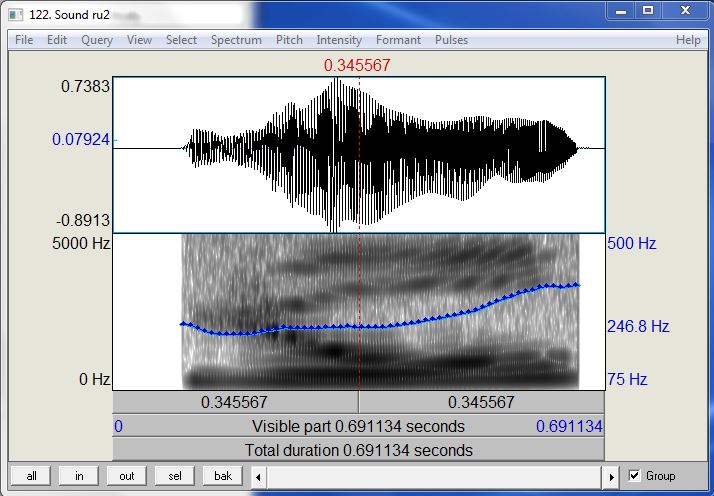Click the 0.07924 amplitude value

click(81, 139)
